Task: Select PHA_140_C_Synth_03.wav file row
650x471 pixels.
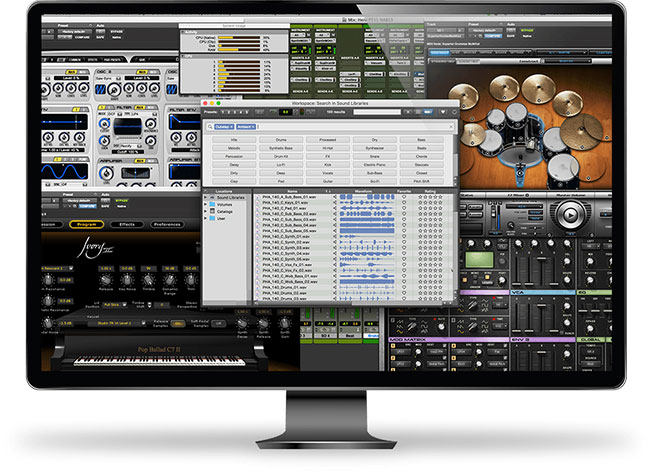Action: [x=286, y=248]
